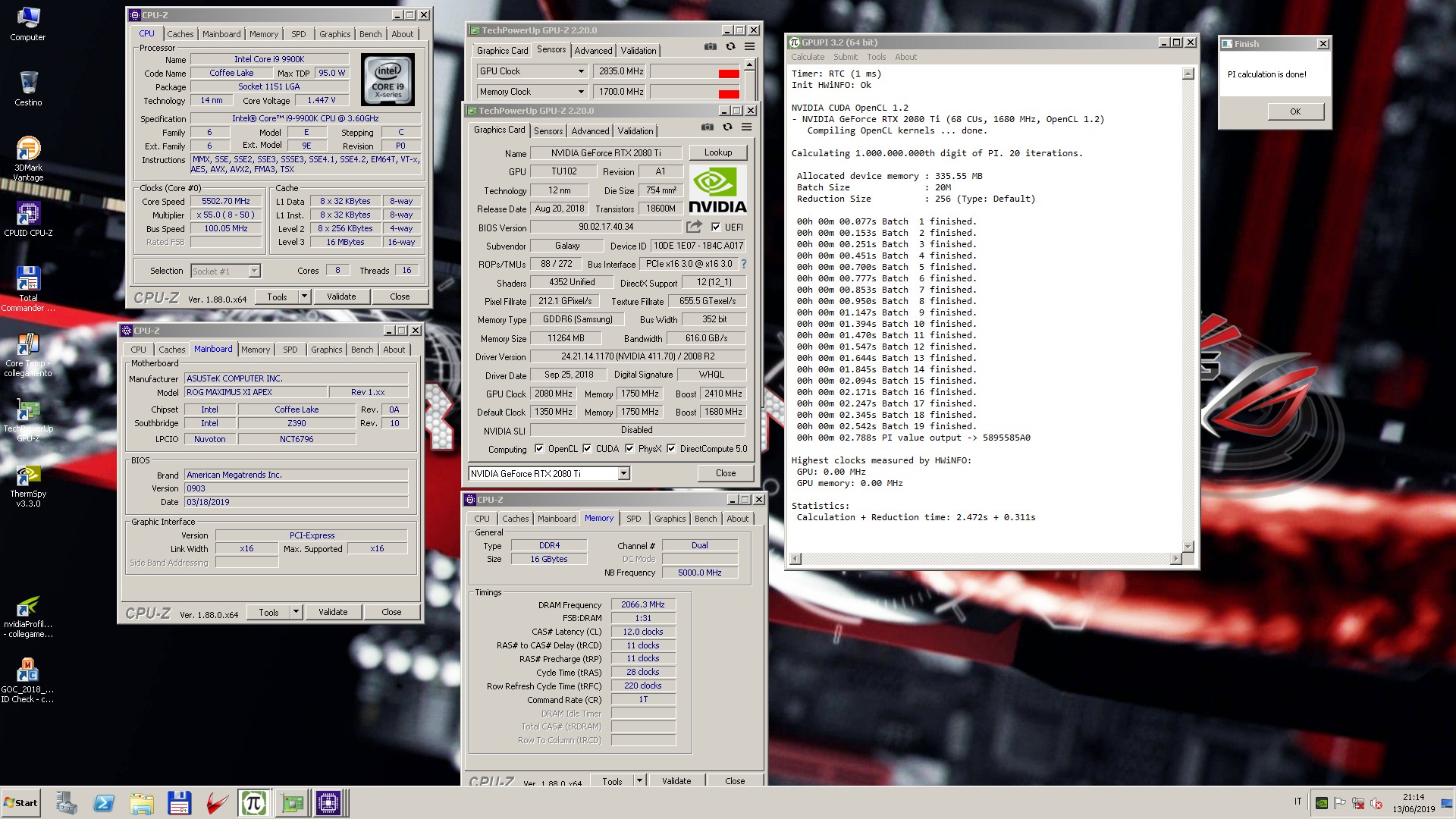Select the Total Commander desktop icon
Screen dimensions: 1456x819
[x=28, y=289]
